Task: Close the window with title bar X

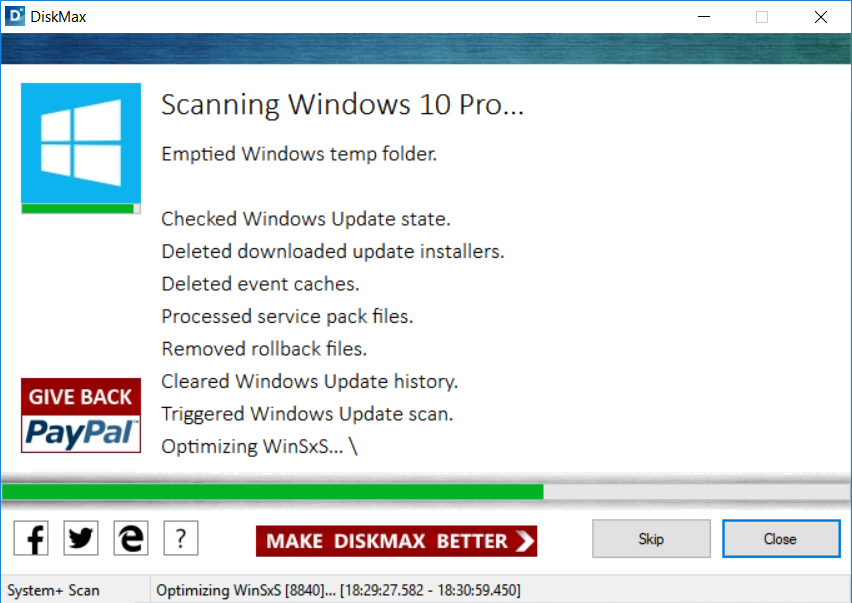Action: point(820,17)
